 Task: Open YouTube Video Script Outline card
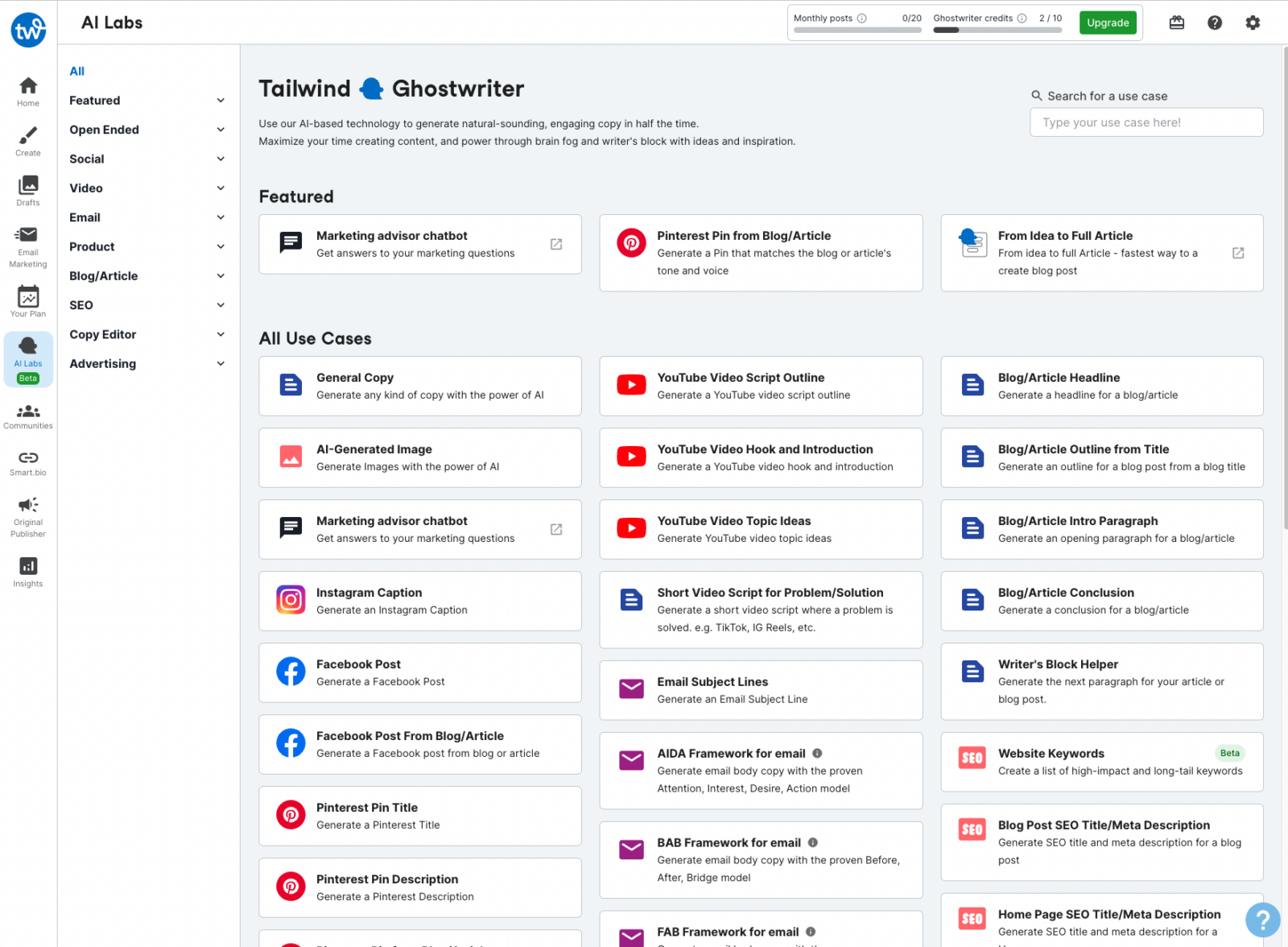point(761,387)
